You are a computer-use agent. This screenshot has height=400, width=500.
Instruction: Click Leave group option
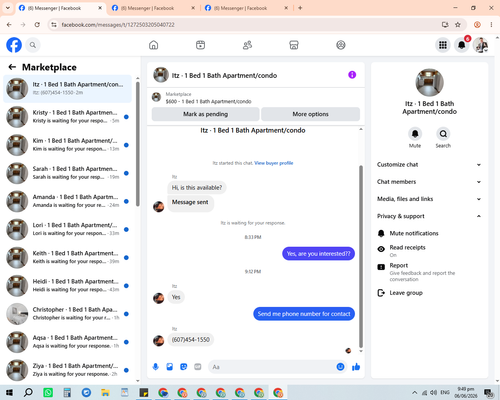click(x=429, y=293)
